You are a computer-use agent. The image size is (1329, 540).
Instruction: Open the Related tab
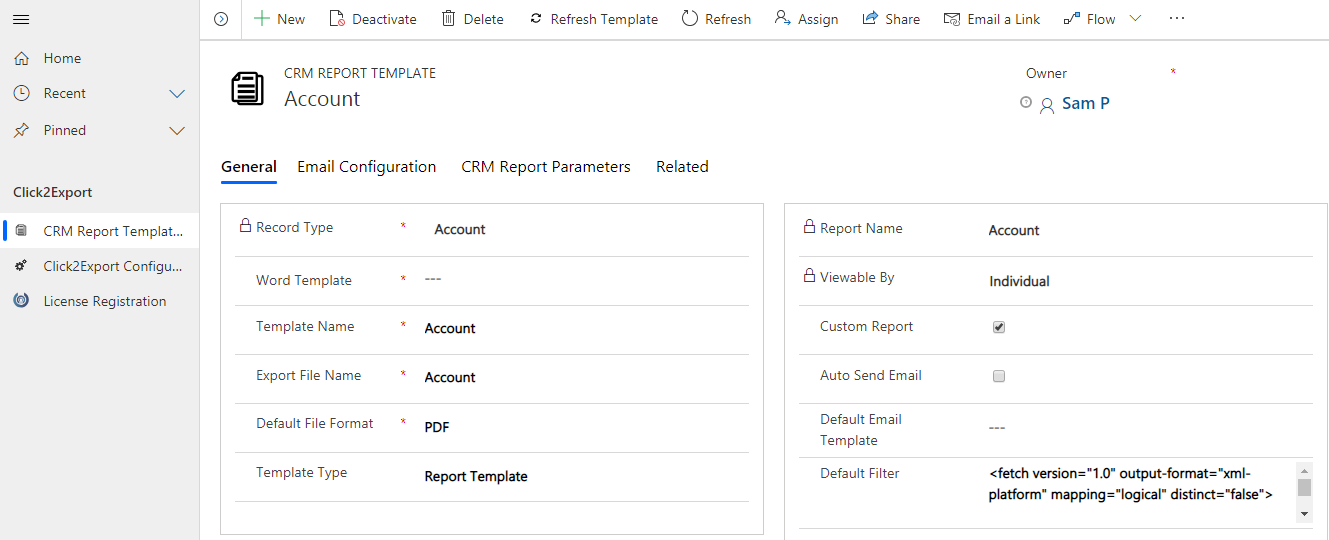pyautogui.click(x=682, y=167)
